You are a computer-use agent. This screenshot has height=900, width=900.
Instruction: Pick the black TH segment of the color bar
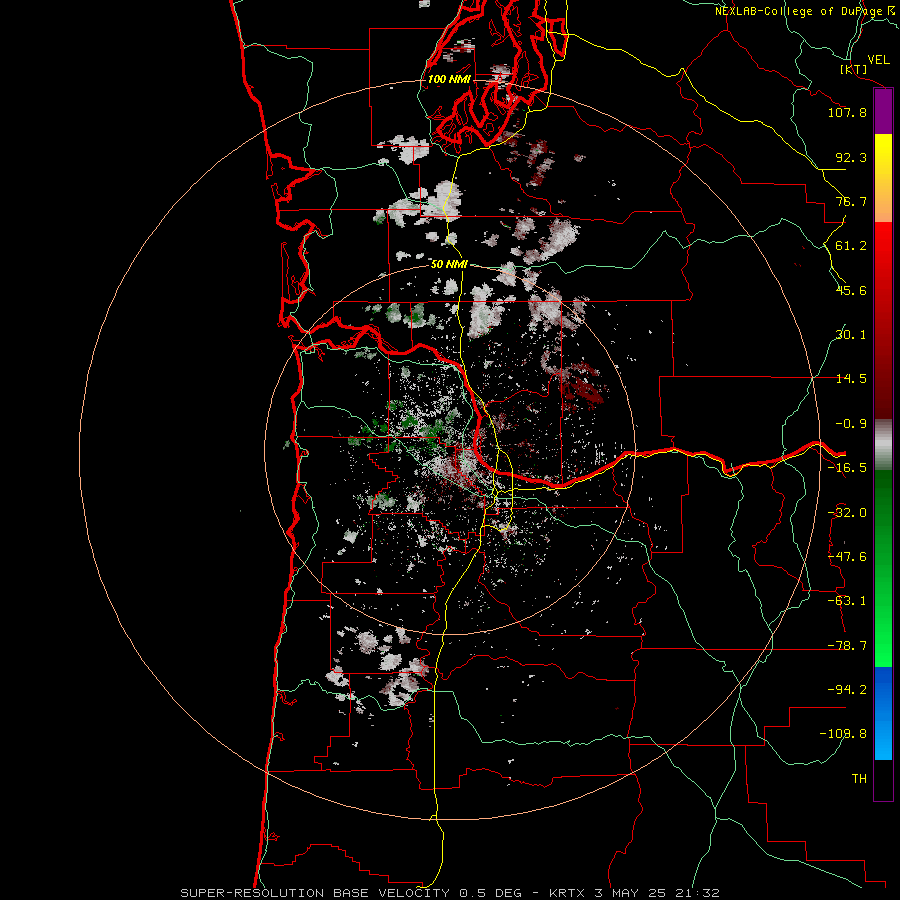click(x=883, y=780)
